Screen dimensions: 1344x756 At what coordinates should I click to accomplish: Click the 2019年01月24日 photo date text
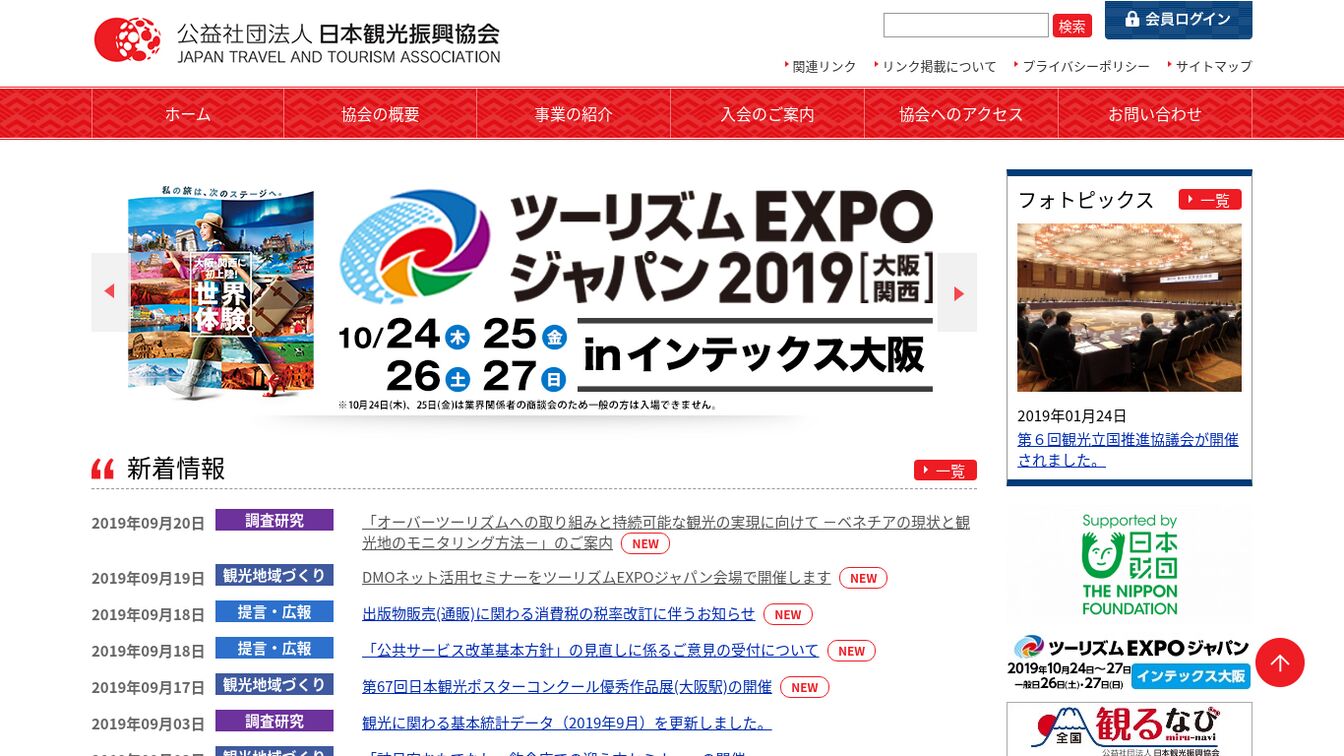pos(1072,416)
